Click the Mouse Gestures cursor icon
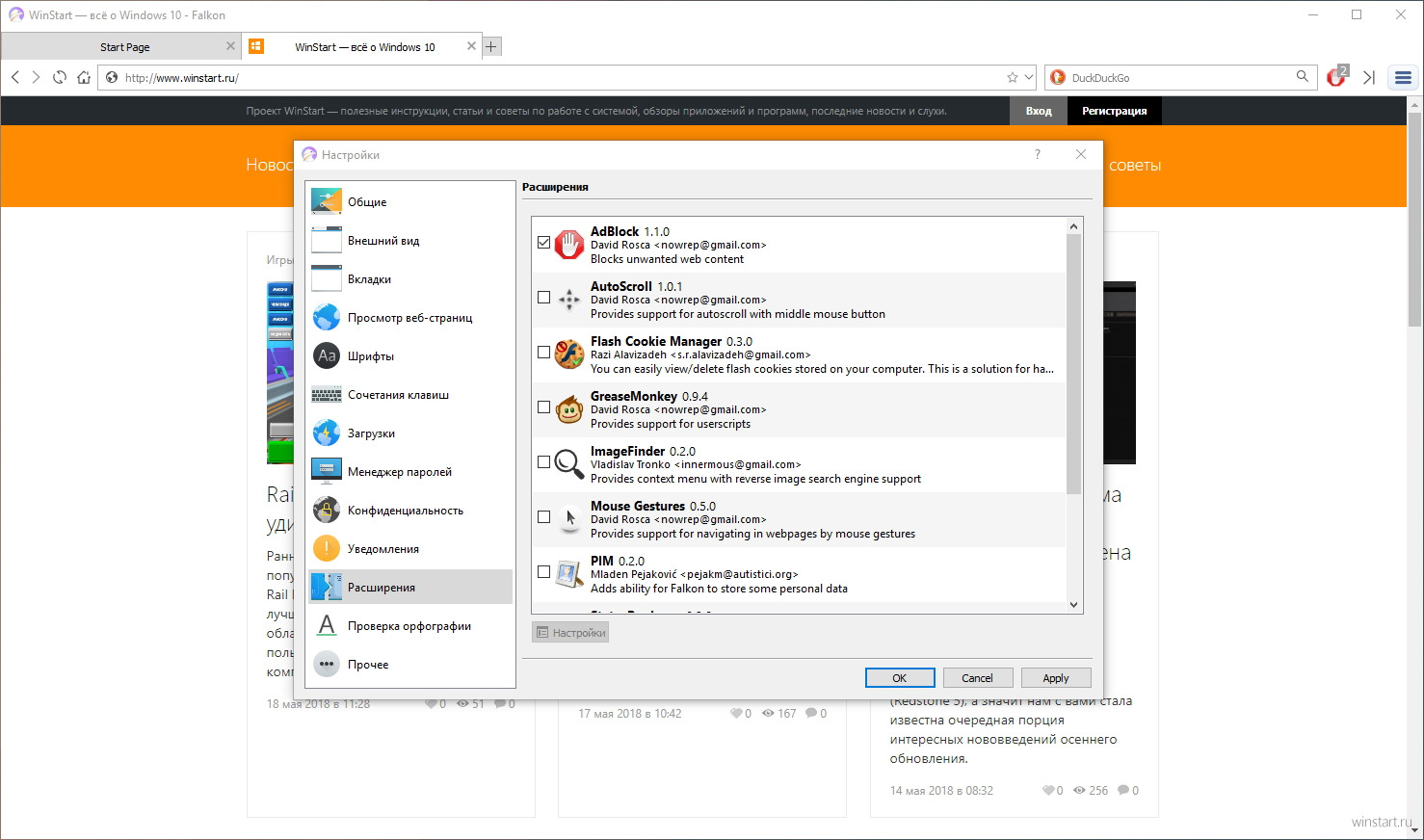This screenshot has height=840, width=1424. [569, 519]
